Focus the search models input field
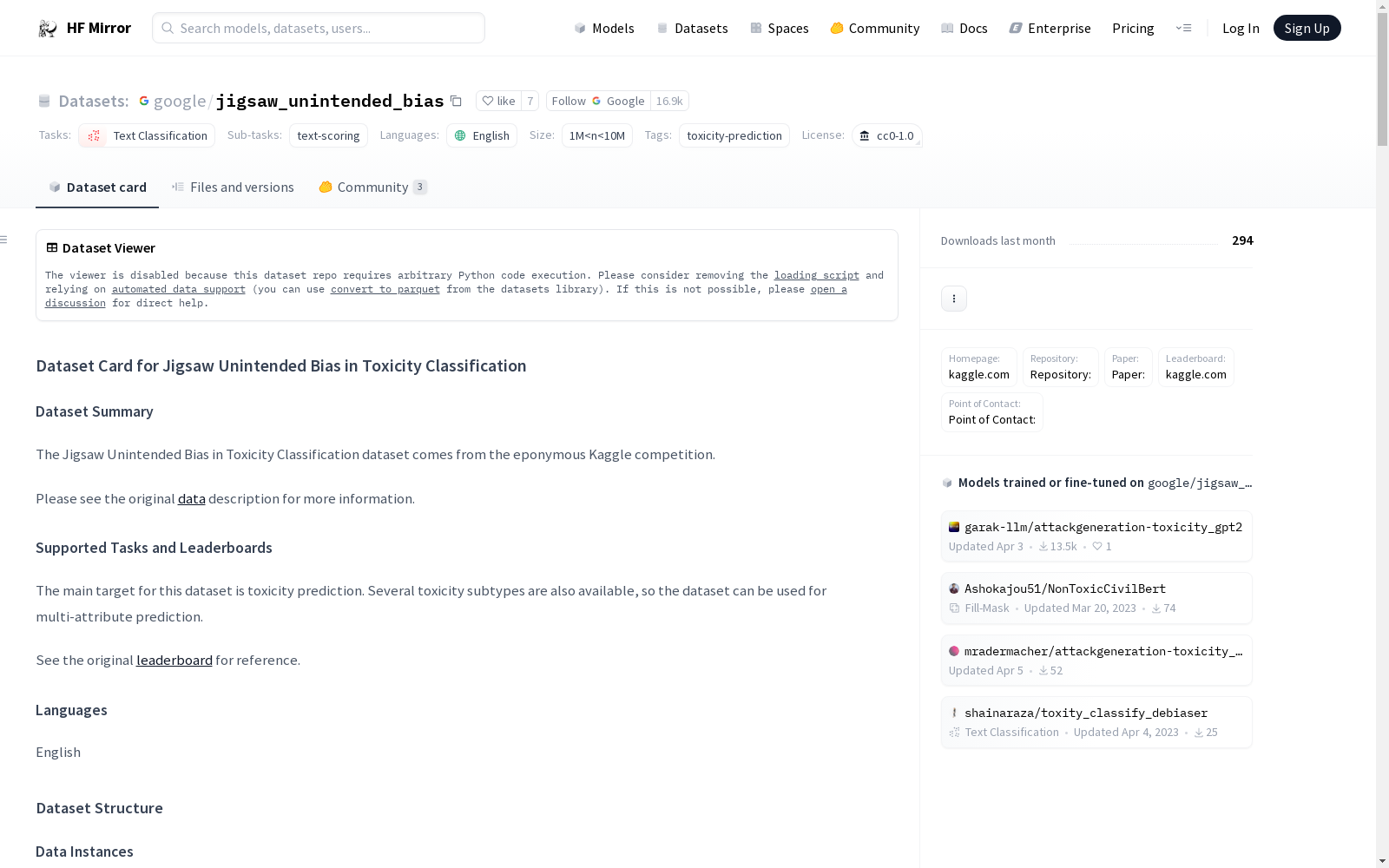Screen dimensions: 1389x868 pos(319,28)
